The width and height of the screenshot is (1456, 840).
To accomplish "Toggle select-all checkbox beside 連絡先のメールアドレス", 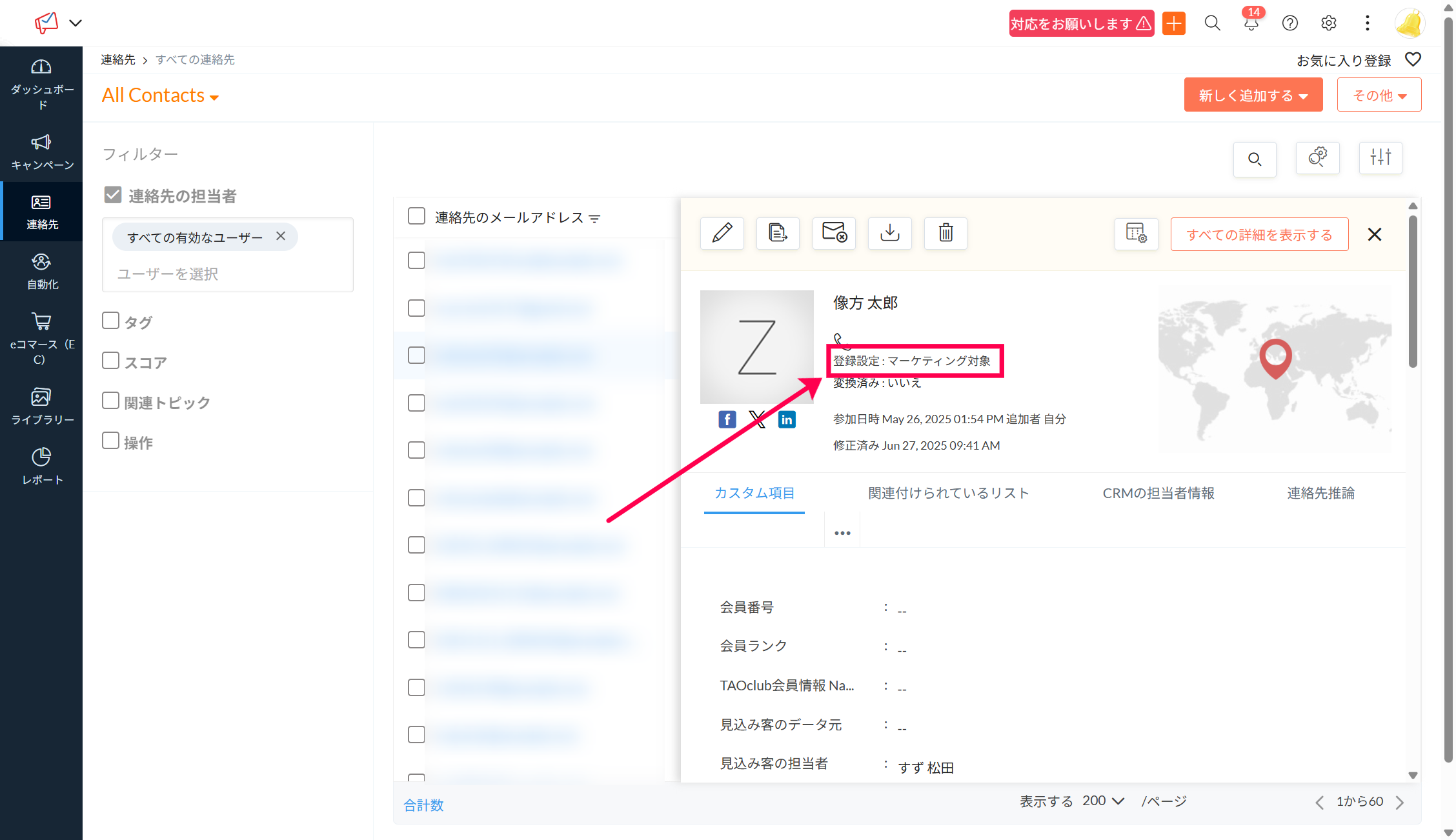I will (x=416, y=216).
